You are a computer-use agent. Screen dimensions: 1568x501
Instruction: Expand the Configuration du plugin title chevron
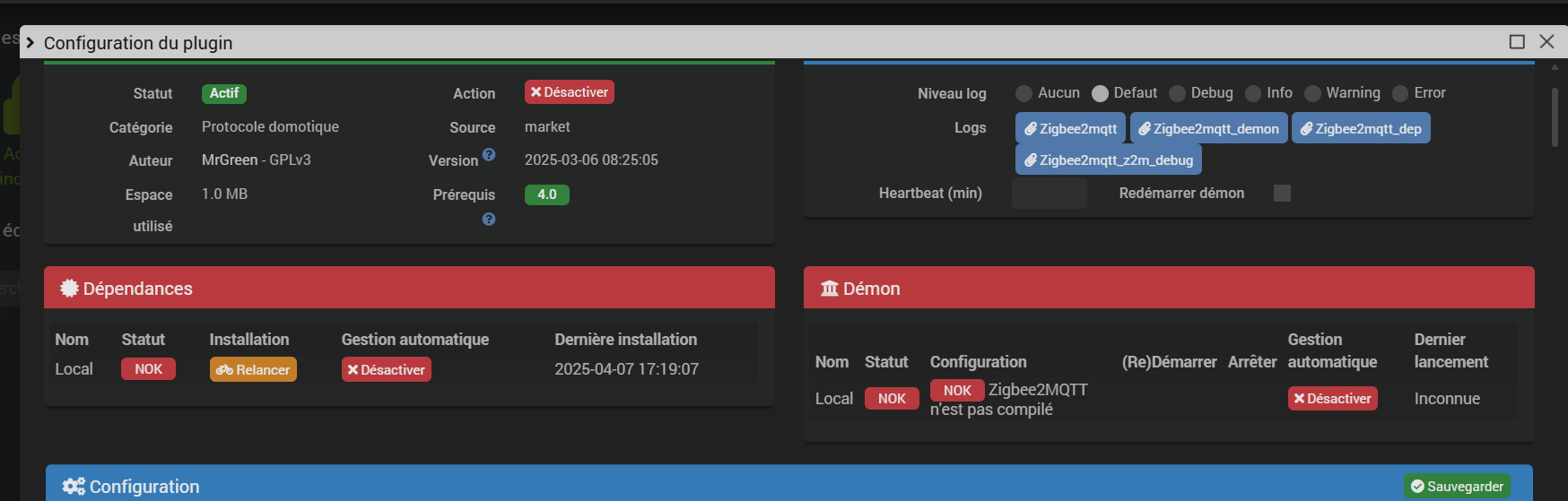30,42
